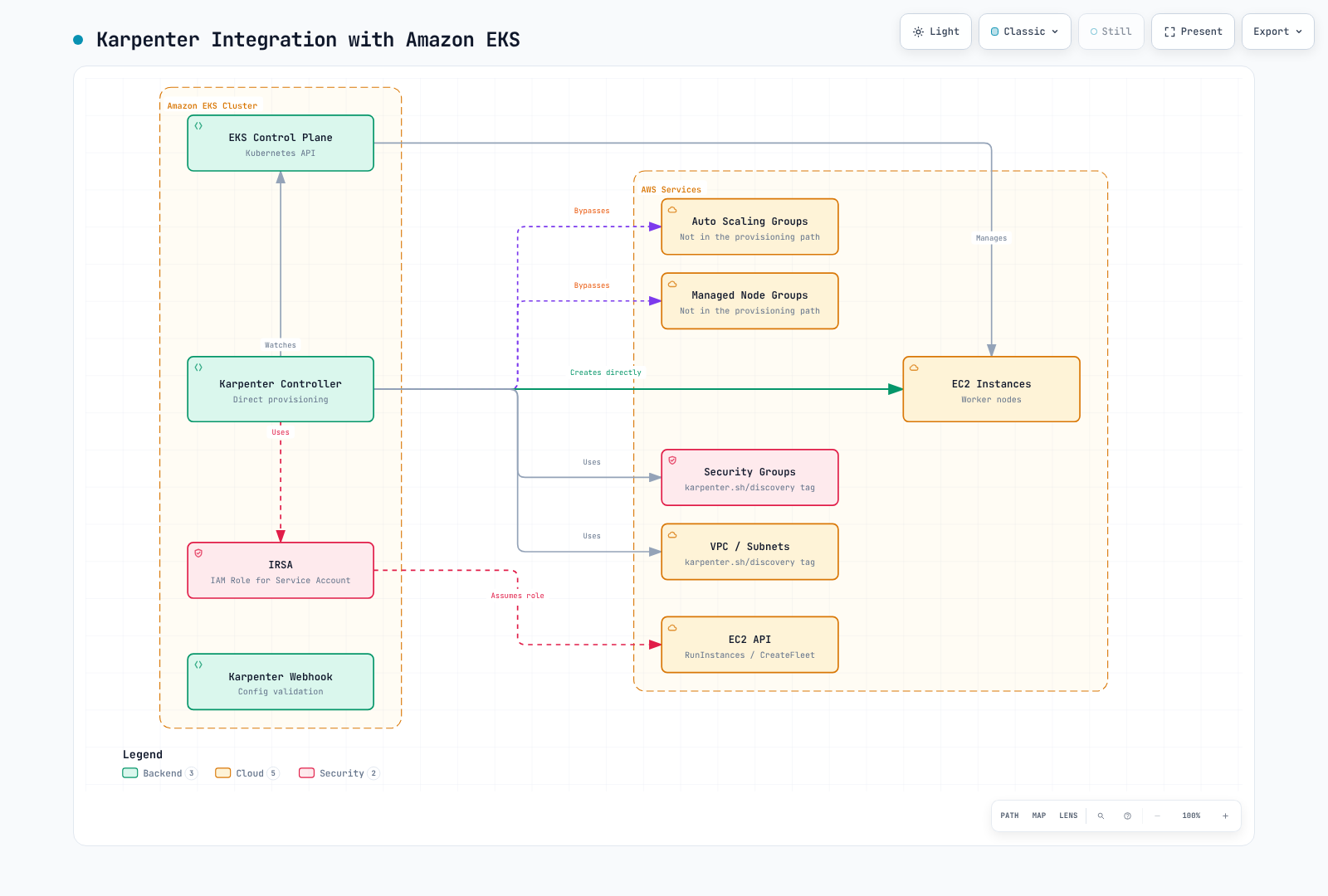Click the code icon on Karpenter Controller node
This screenshot has height=896, width=1328.
(x=198, y=368)
